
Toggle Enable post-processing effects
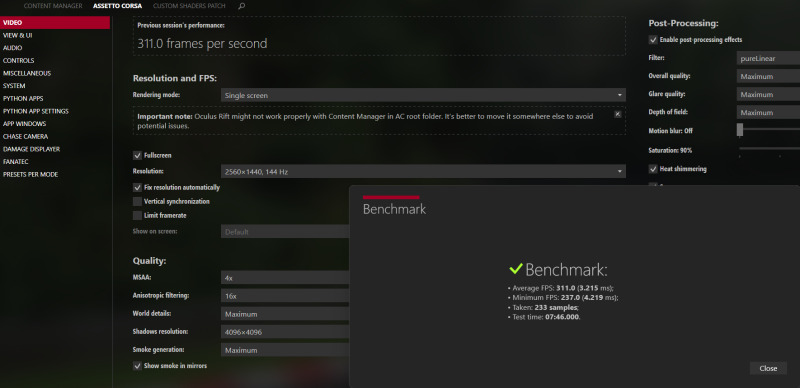click(x=653, y=40)
